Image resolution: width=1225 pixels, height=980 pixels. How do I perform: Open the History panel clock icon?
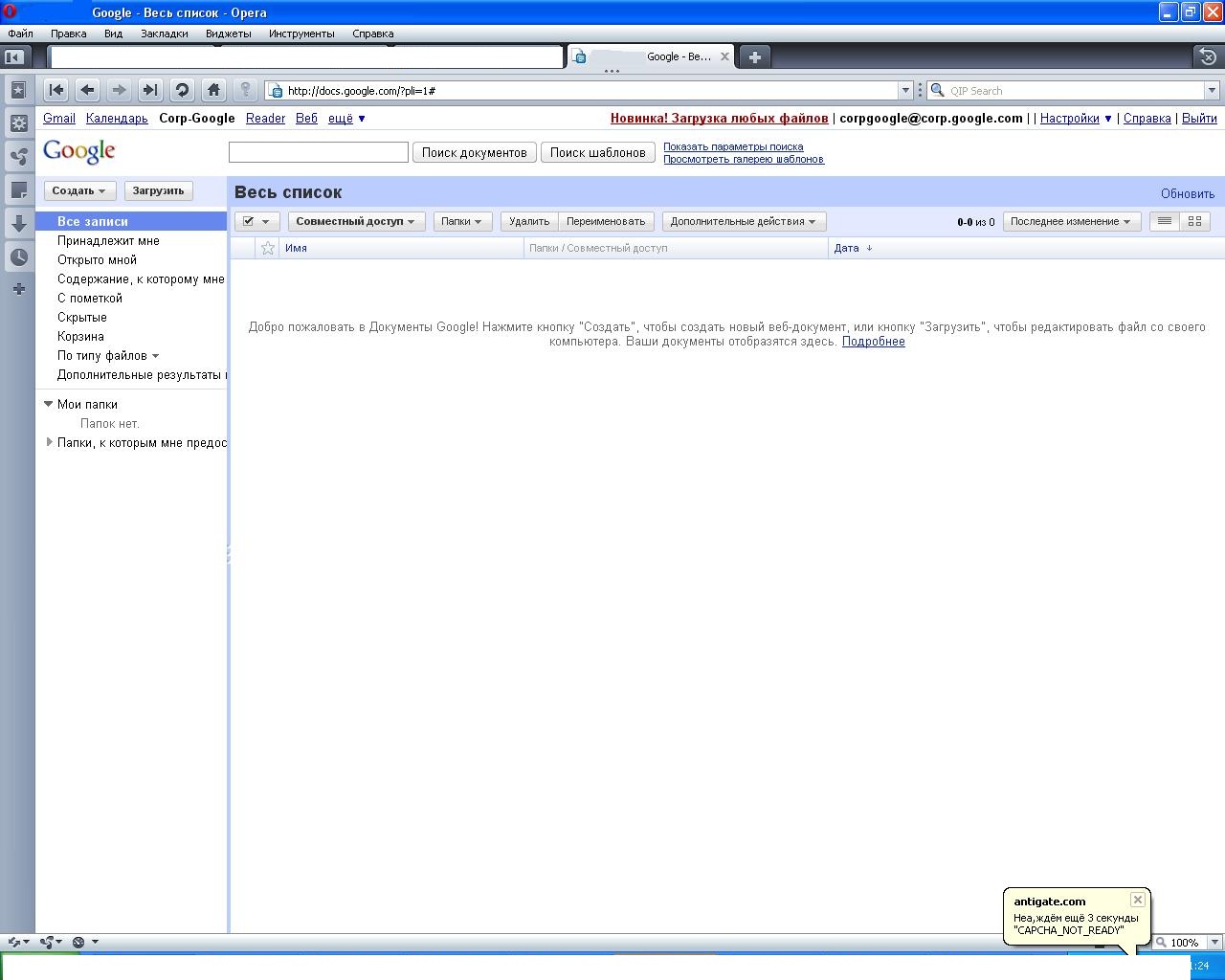click(x=17, y=256)
